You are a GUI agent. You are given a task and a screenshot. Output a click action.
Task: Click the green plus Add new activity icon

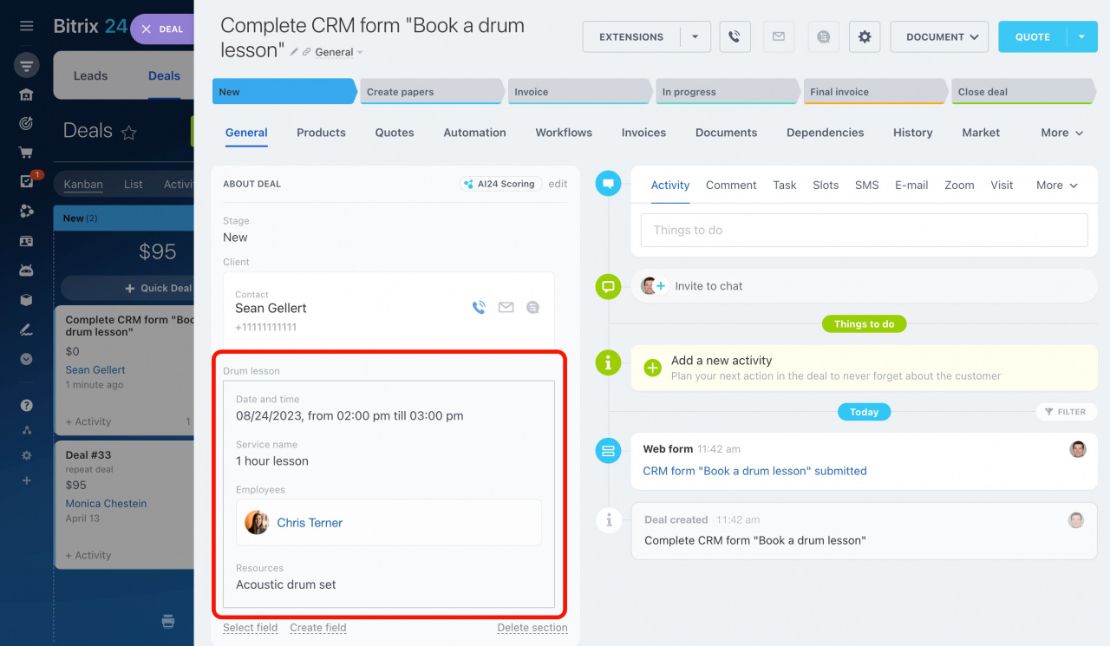click(x=653, y=368)
